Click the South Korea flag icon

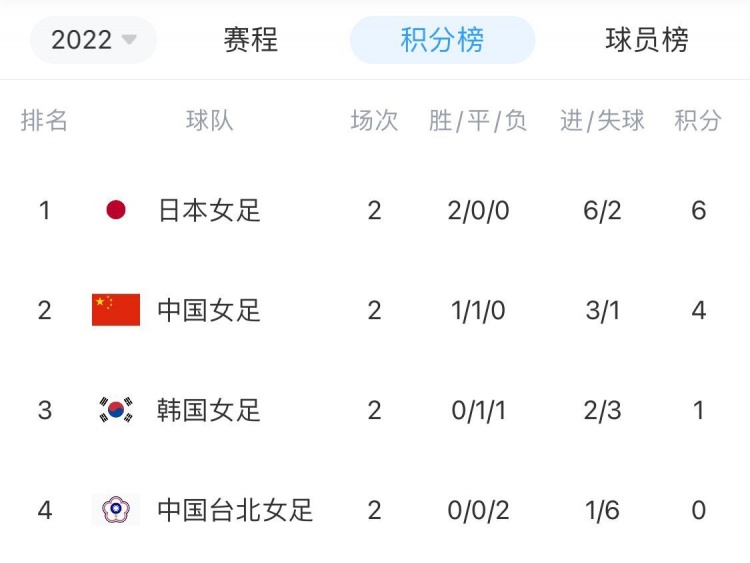coord(116,410)
